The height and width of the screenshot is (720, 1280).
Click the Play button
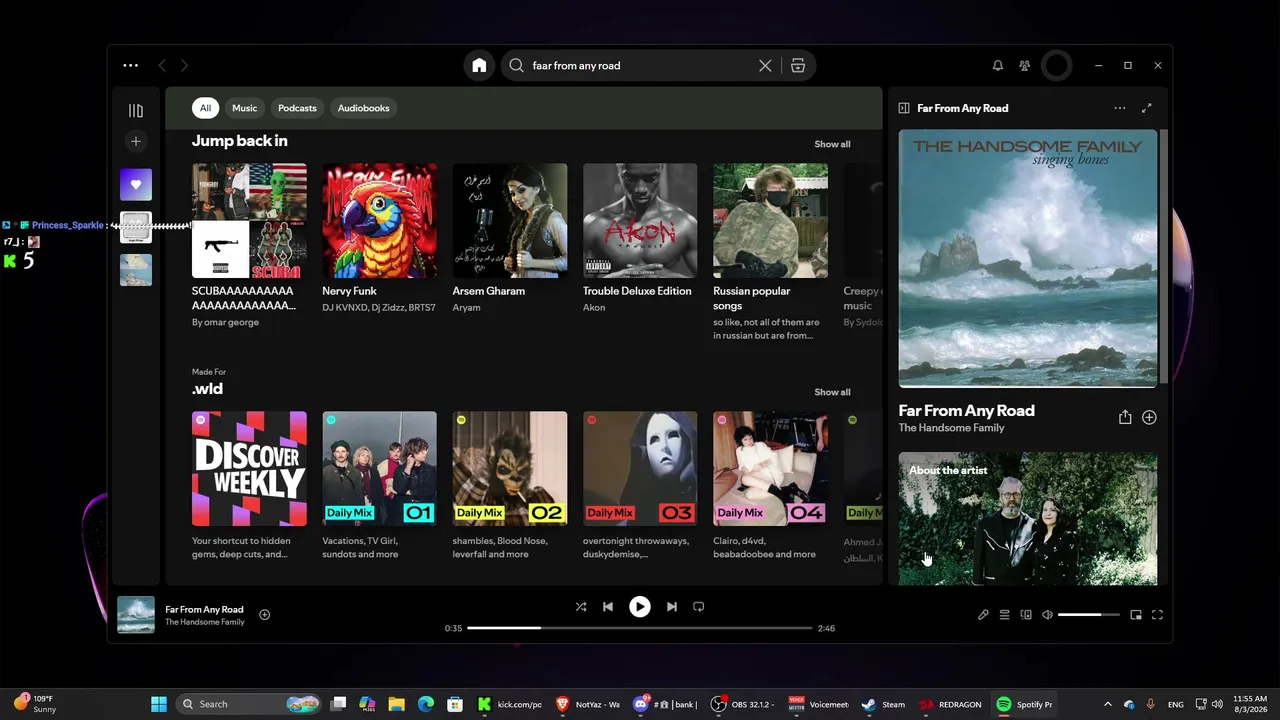point(640,606)
